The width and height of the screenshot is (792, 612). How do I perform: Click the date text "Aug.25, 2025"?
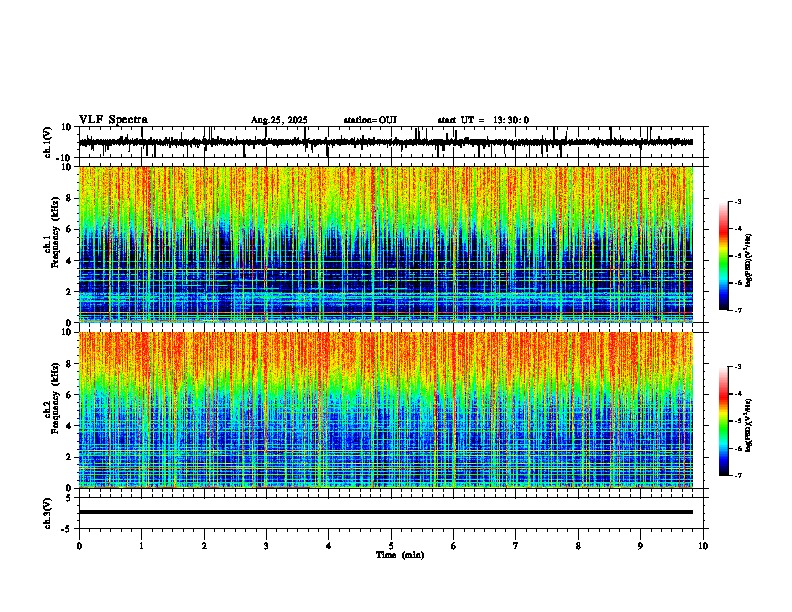click(x=279, y=120)
